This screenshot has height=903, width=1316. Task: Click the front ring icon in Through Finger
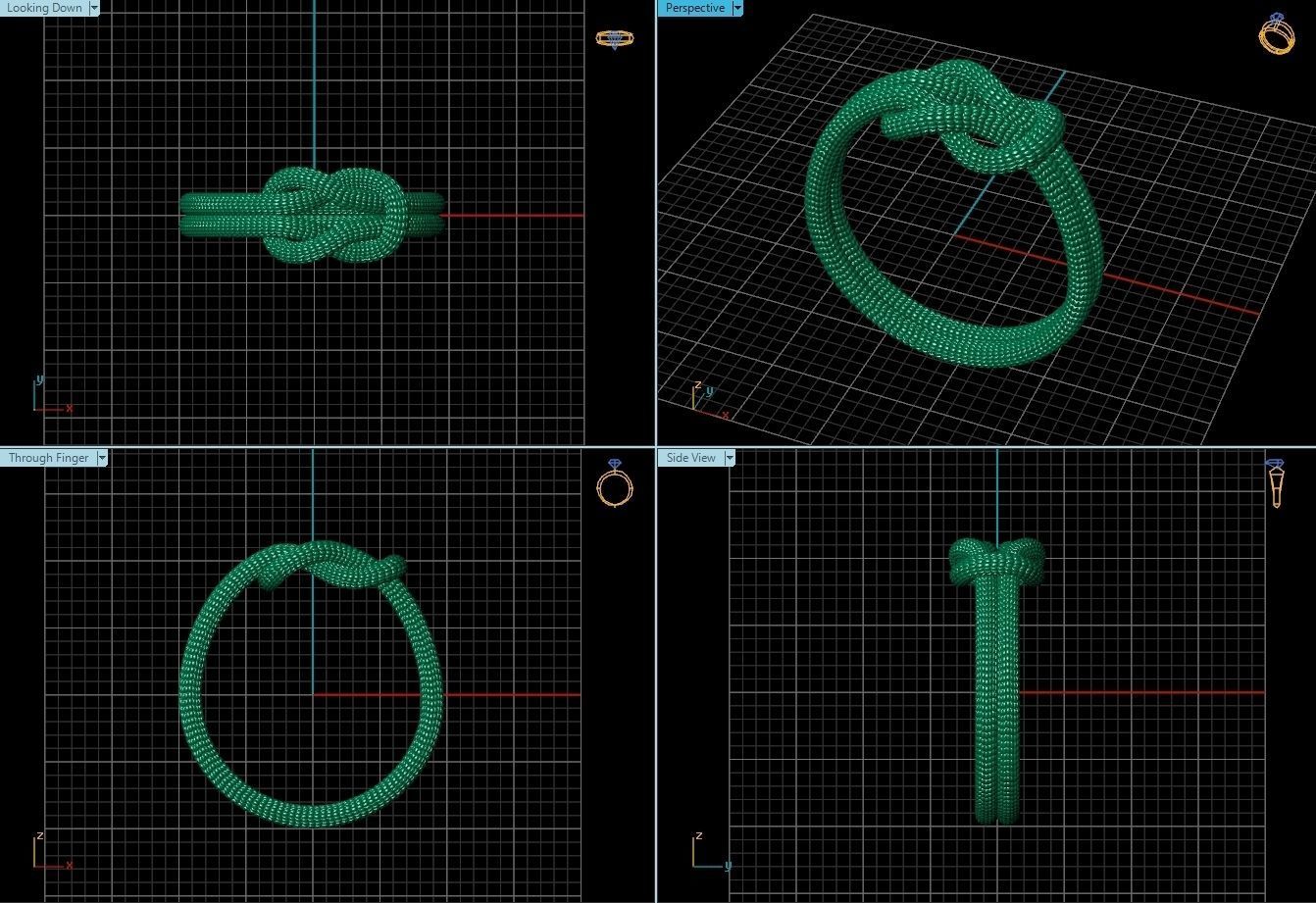coord(615,482)
